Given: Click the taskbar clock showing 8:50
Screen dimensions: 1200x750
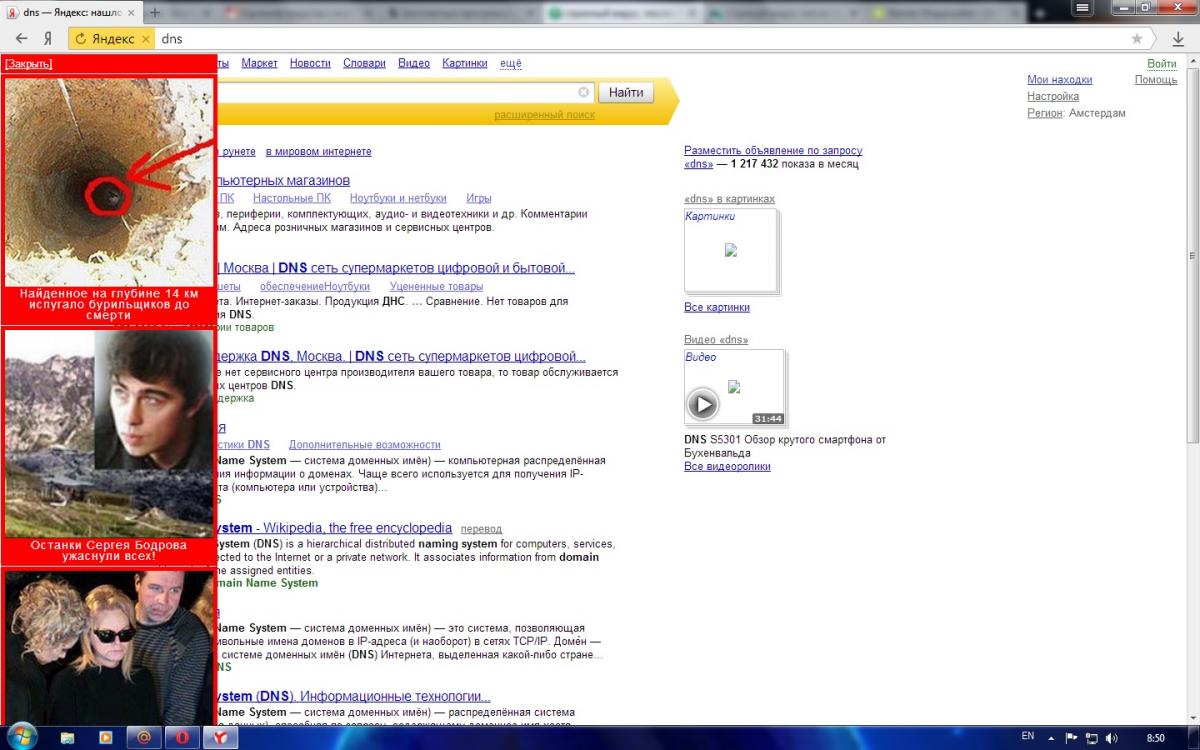Looking at the screenshot, I should pos(1155,738).
